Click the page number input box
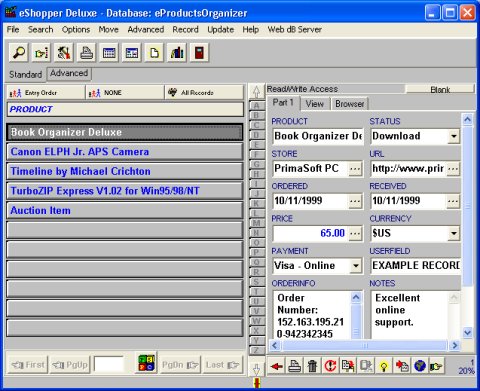The image size is (480, 391). pyautogui.click(x=108, y=364)
